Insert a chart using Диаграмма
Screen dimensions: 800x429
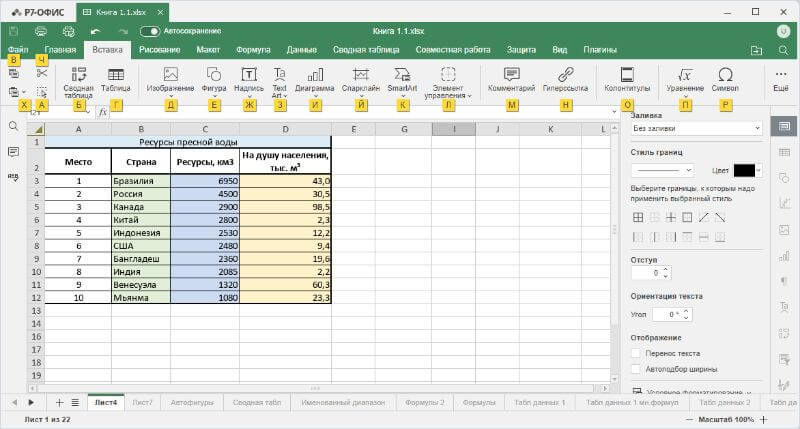315,81
